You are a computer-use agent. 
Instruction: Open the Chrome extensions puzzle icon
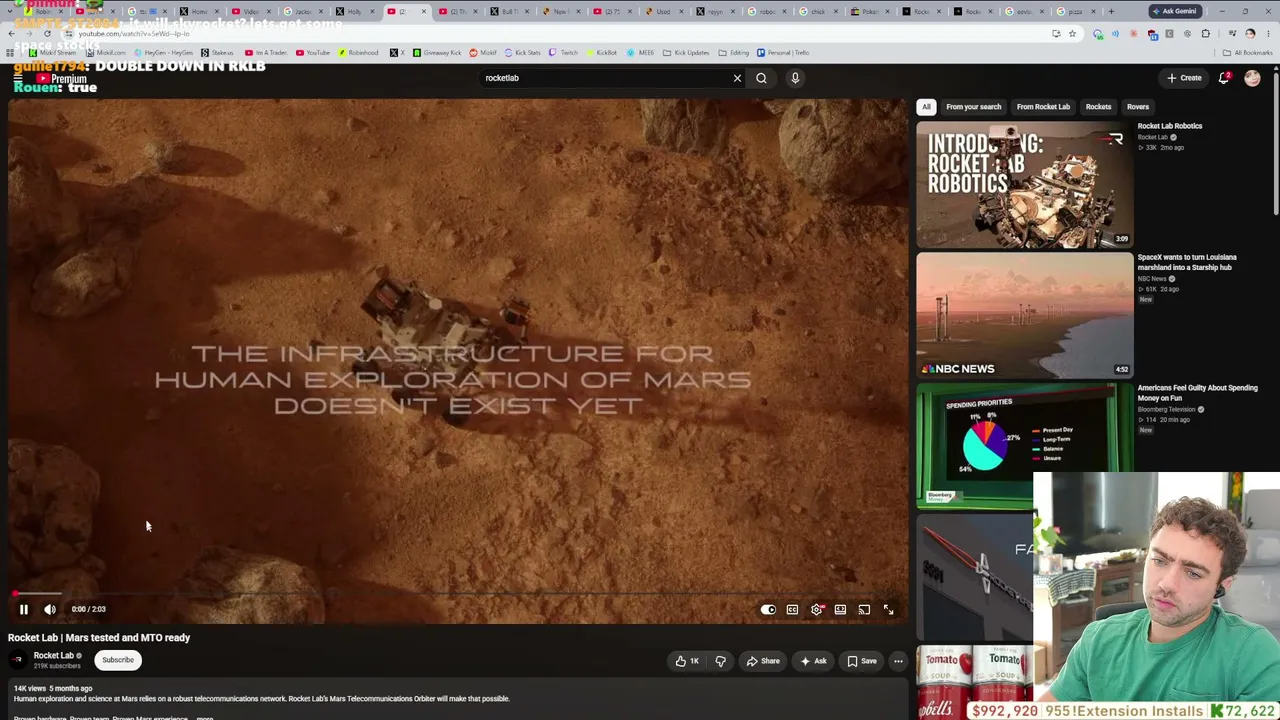point(1205,34)
